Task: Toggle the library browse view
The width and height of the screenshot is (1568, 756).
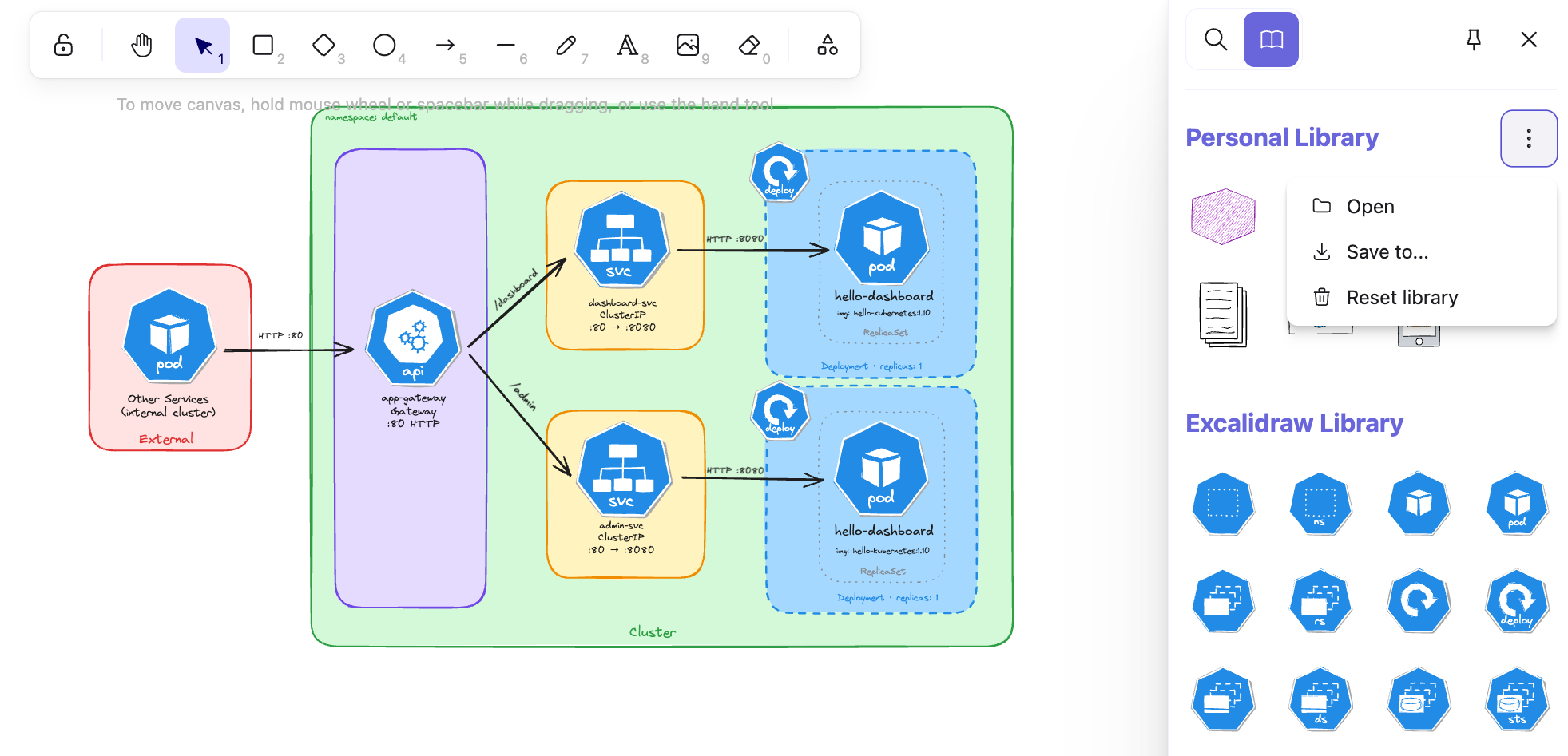Action: pyautogui.click(x=1270, y=39)
